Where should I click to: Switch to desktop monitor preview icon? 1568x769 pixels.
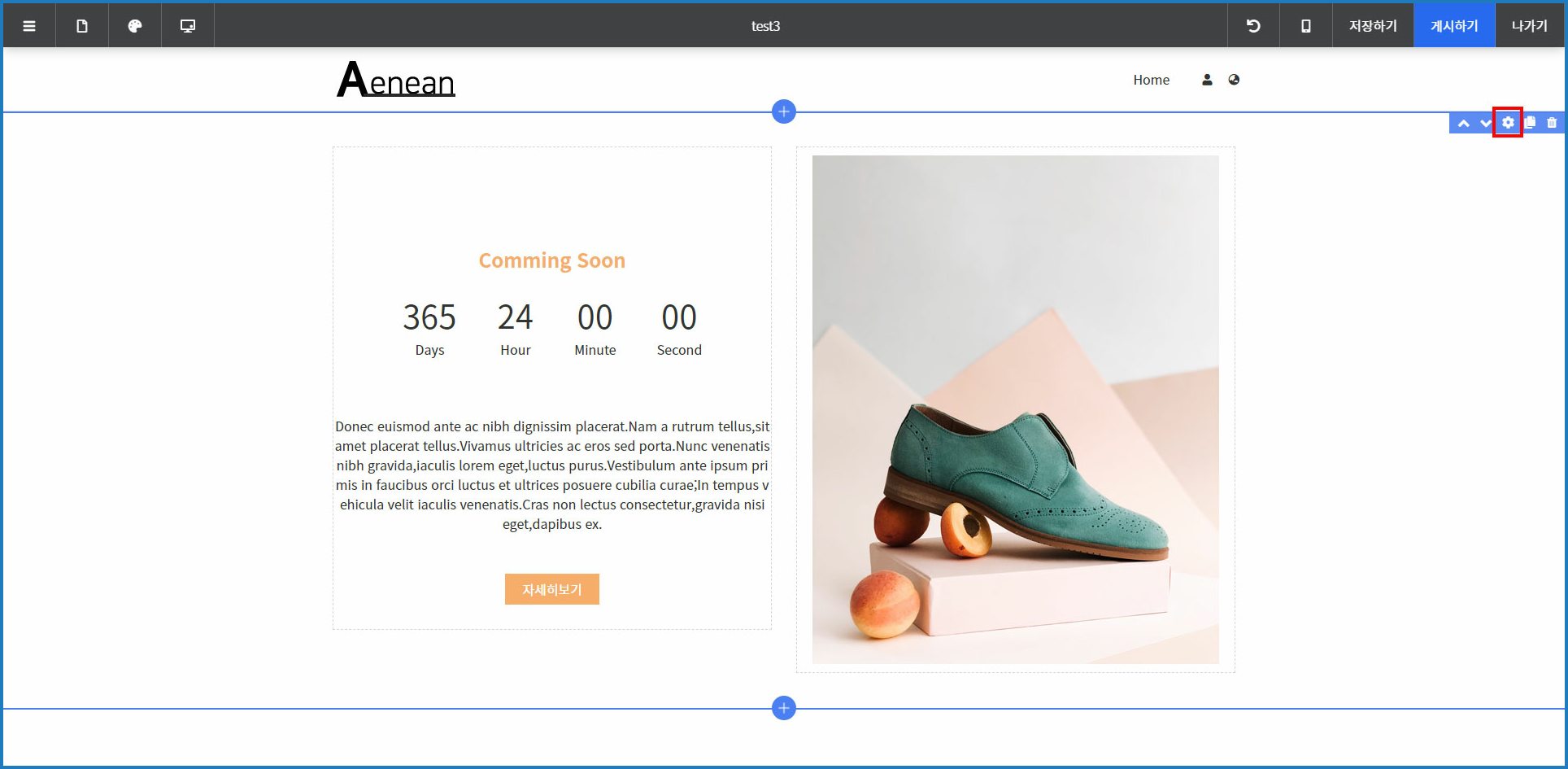click(x=188, y=26)
